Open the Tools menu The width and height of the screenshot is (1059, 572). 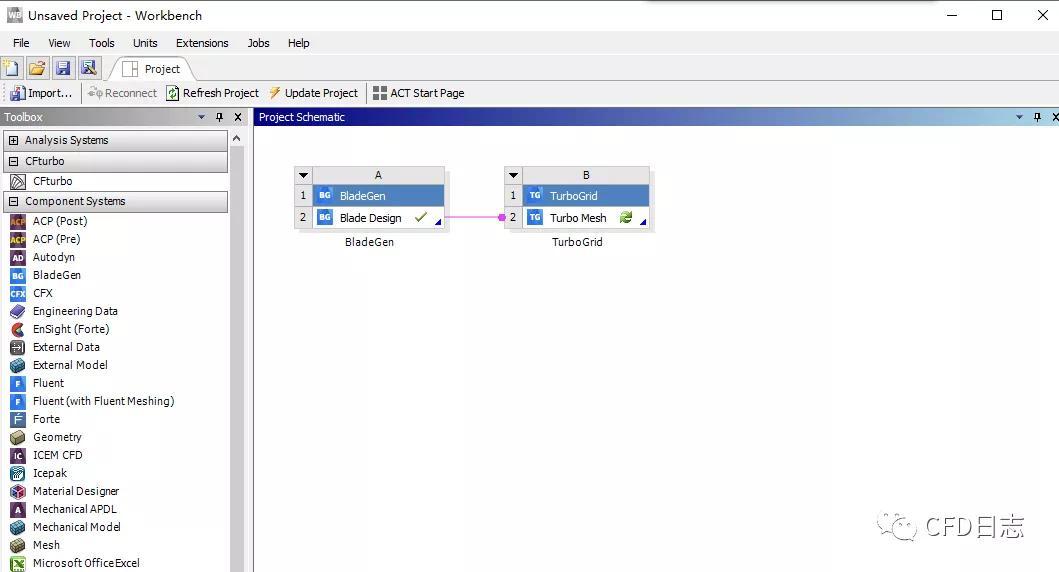click(x=102, y=43)
